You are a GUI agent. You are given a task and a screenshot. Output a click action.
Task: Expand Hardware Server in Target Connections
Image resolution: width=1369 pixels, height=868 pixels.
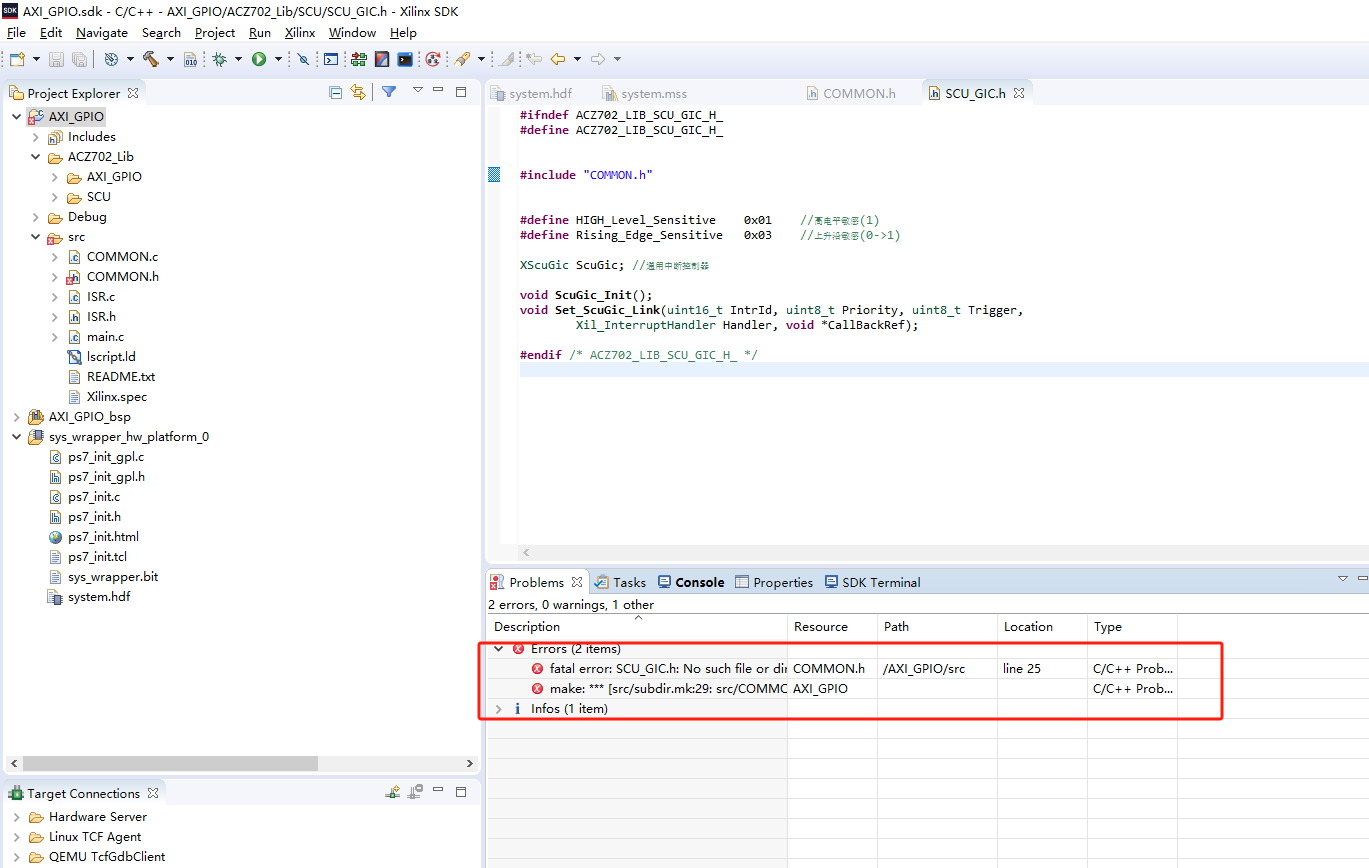17,817
